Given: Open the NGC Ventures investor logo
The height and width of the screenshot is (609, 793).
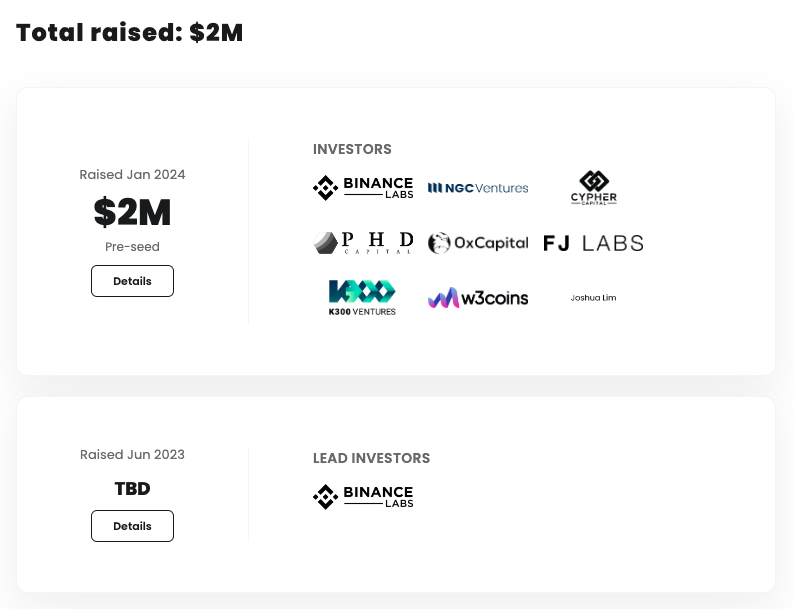Looking at the screenshot, I should 478,187.
